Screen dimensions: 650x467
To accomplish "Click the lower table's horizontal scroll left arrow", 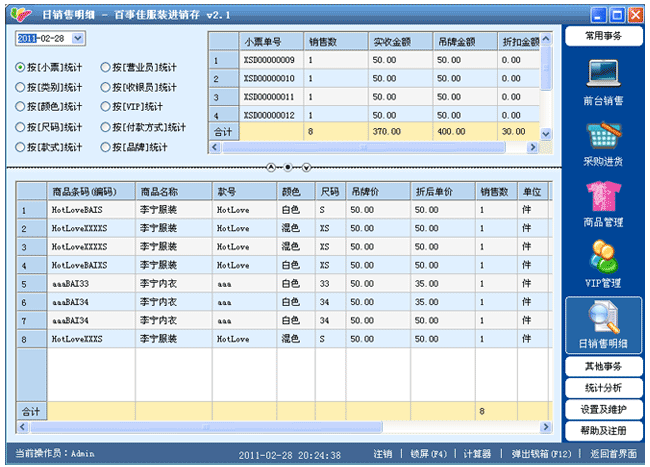I will click(x=23, y=427).
